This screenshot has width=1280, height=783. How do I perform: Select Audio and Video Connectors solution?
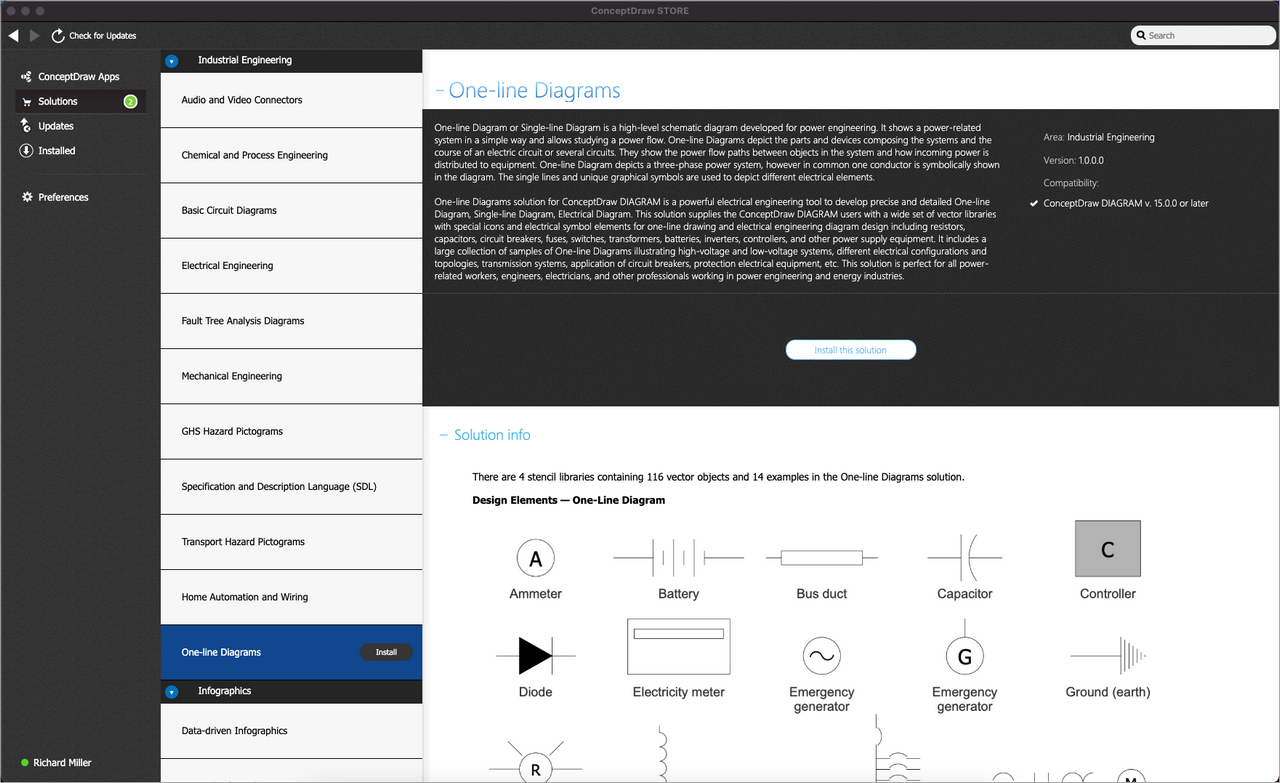[x=291, y=100]
